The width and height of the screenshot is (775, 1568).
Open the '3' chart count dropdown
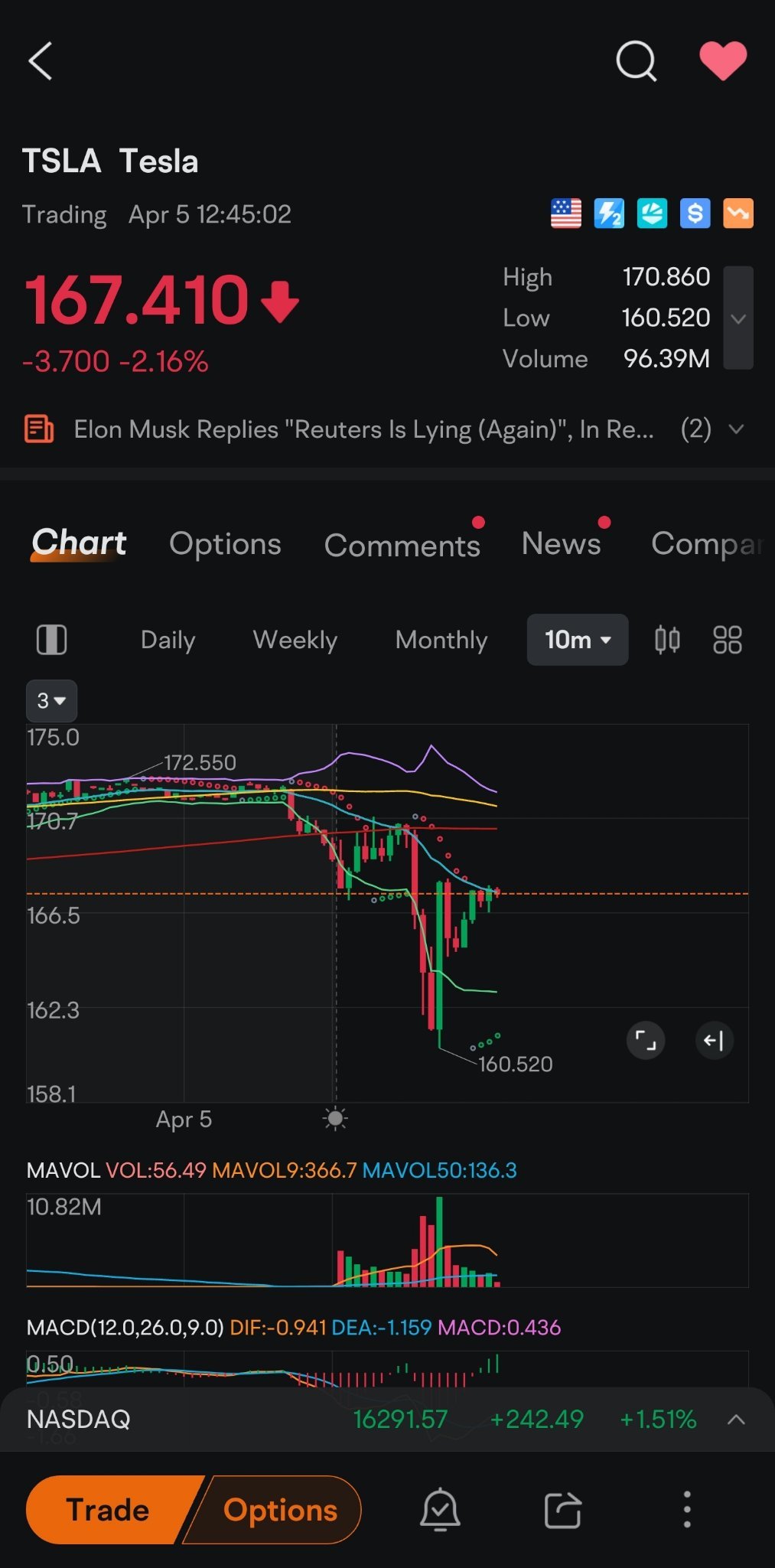pos(52,700)
